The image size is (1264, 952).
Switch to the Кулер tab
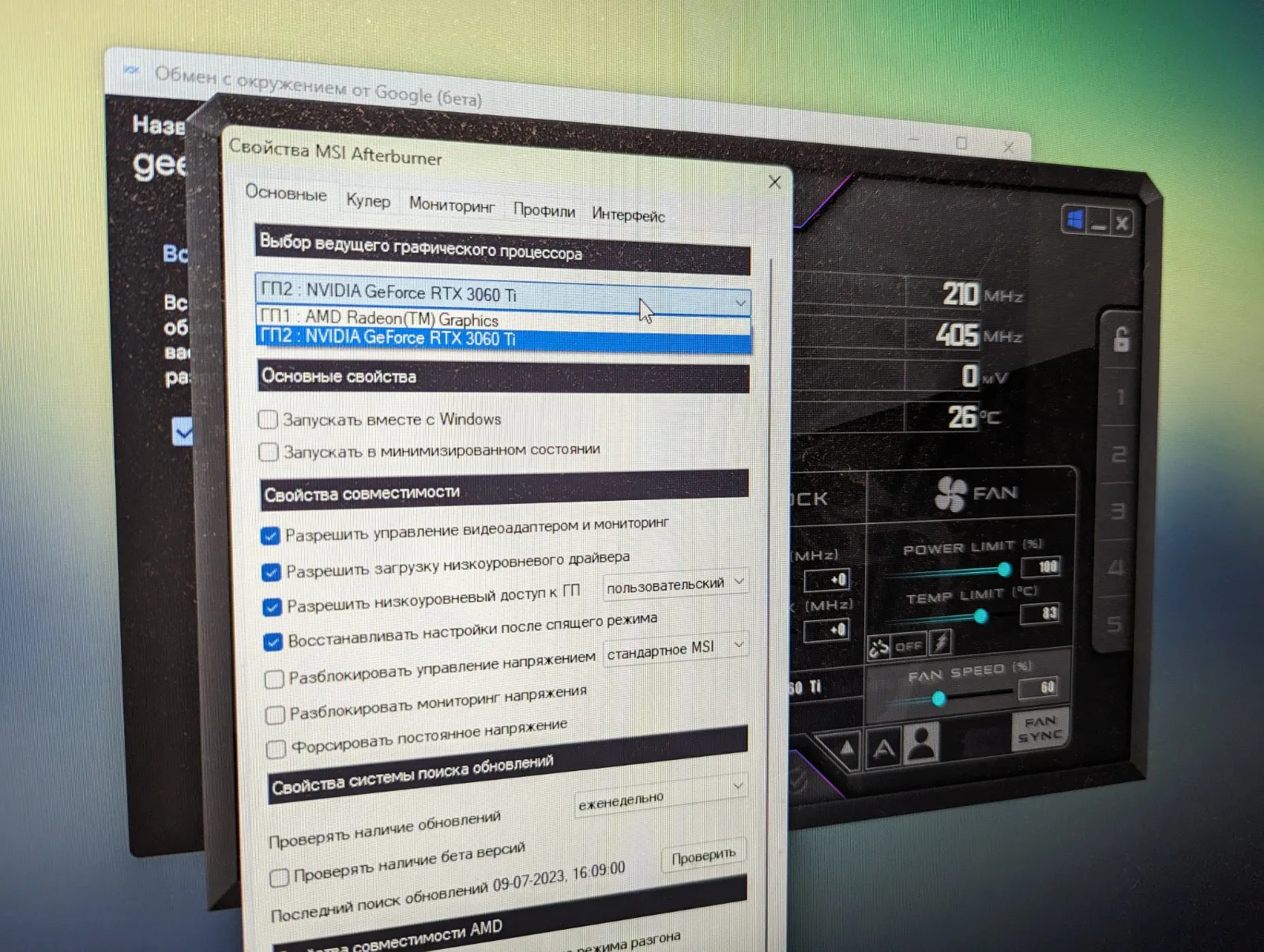368,201
